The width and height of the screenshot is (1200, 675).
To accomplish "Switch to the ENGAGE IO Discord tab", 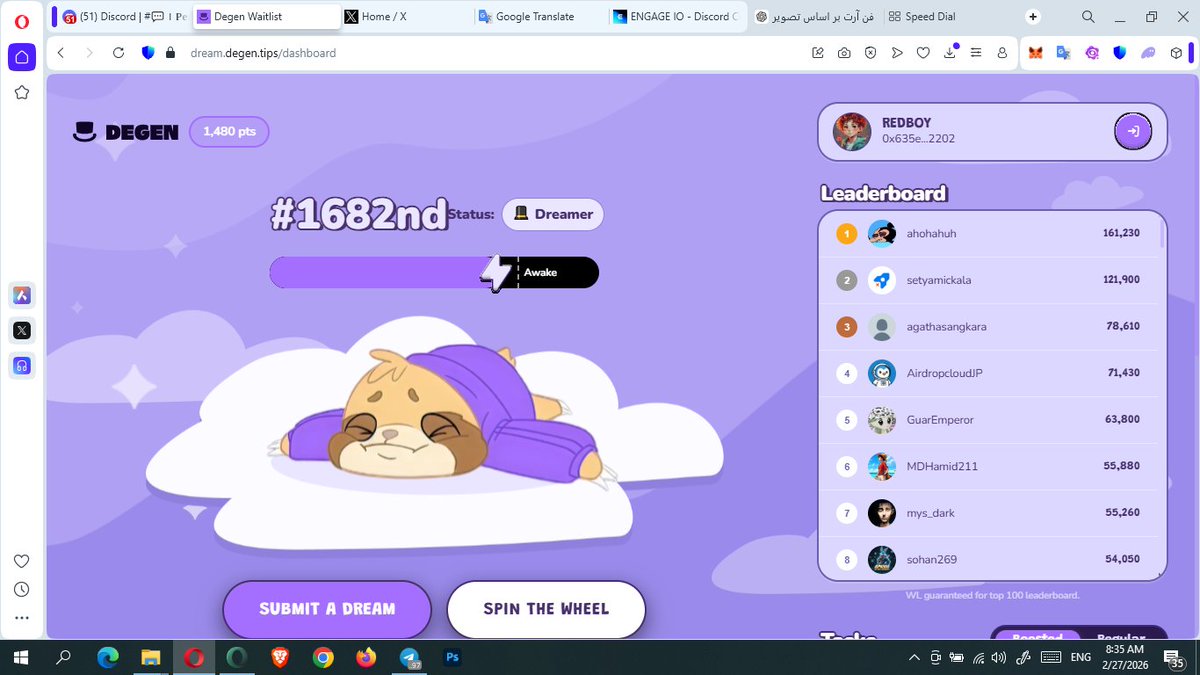I will click(676, 17).
